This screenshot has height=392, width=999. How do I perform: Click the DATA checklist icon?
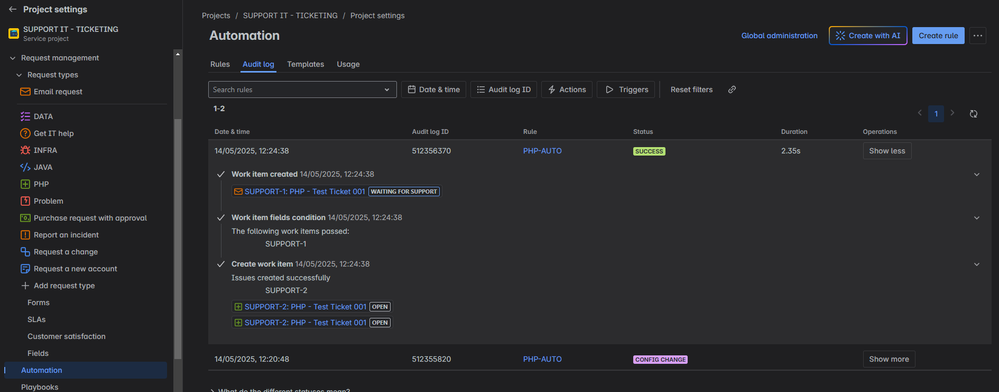click(25, 117)
